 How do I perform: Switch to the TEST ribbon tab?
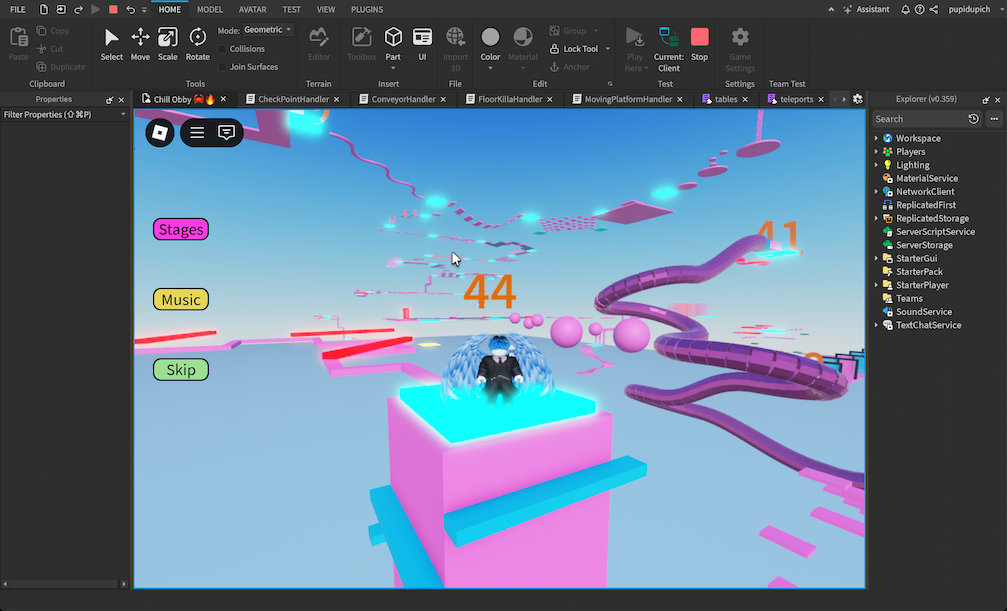click(x=292, y=10)
